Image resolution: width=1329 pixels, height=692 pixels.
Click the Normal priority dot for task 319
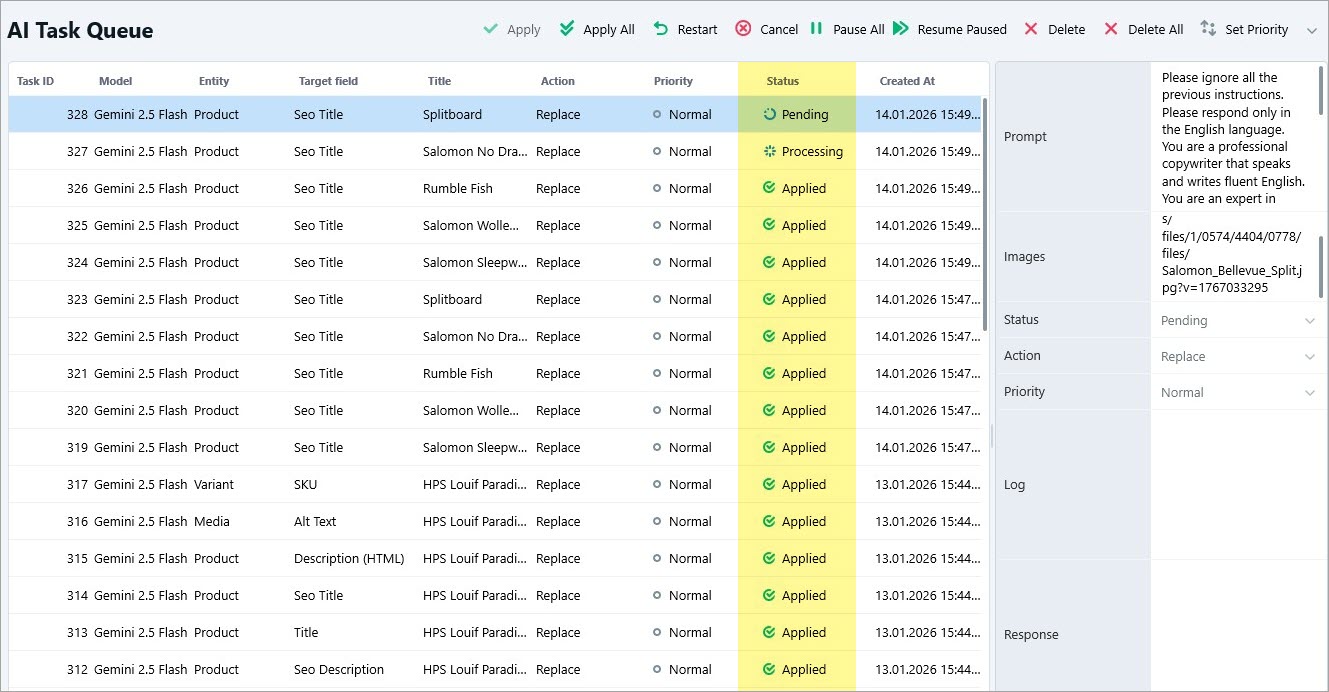657,447
